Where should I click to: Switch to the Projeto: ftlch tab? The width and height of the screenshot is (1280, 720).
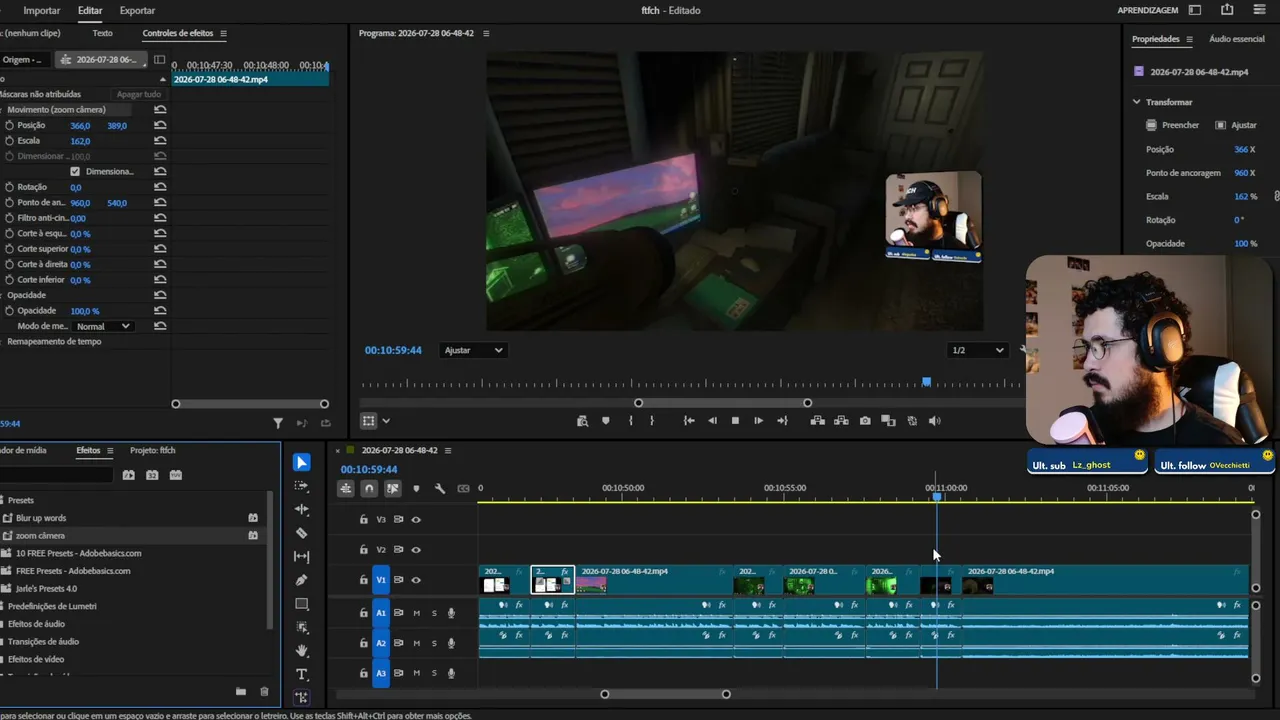tap(153, 450)
